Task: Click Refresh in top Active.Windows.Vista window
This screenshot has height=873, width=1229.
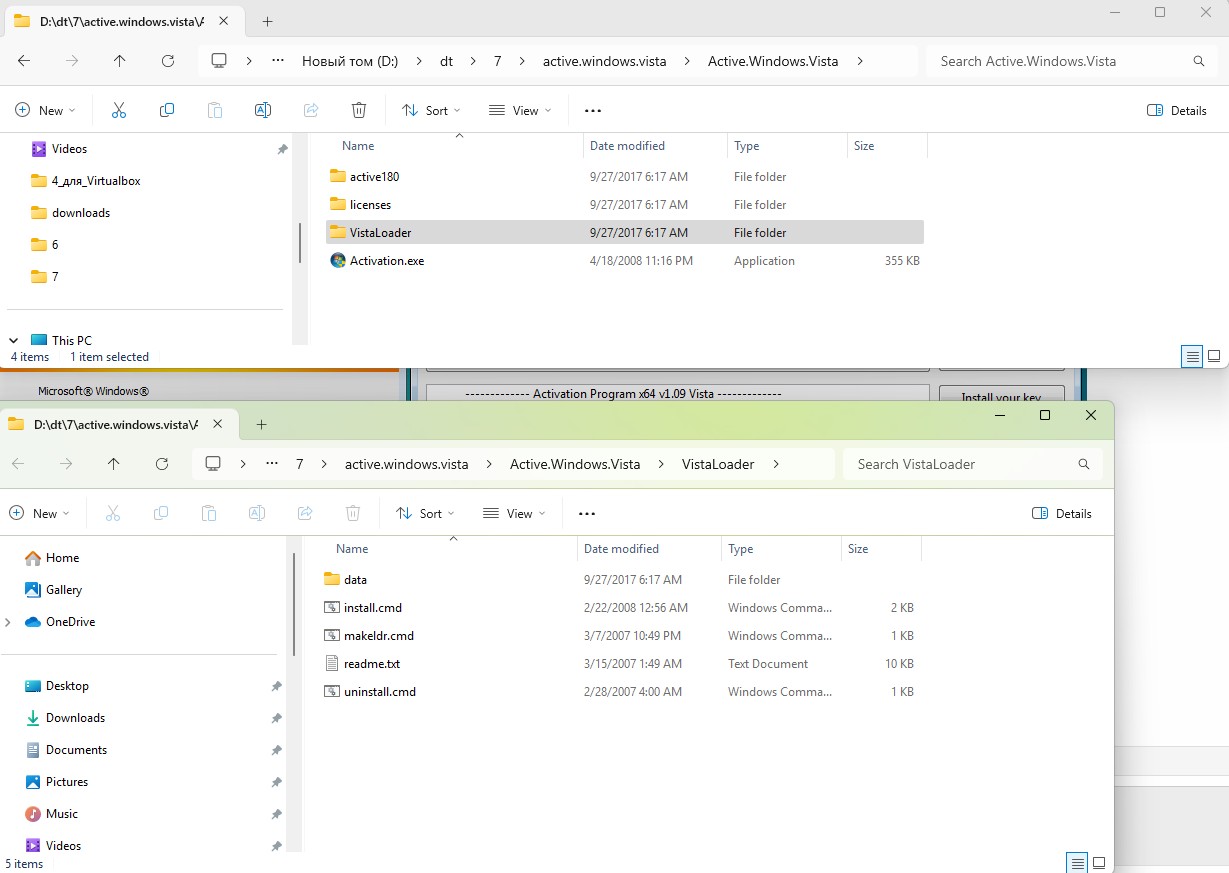Action: (168, 61)
